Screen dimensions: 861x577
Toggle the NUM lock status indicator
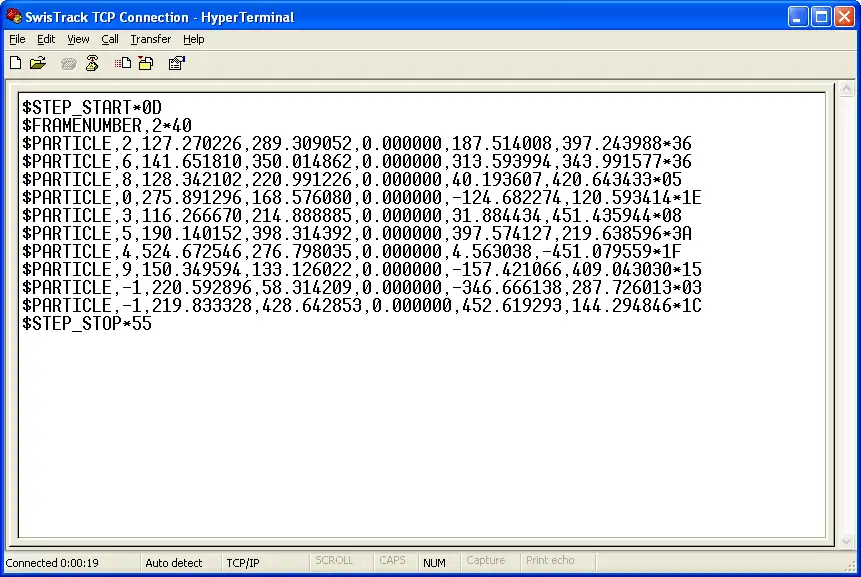click(435, 560)
